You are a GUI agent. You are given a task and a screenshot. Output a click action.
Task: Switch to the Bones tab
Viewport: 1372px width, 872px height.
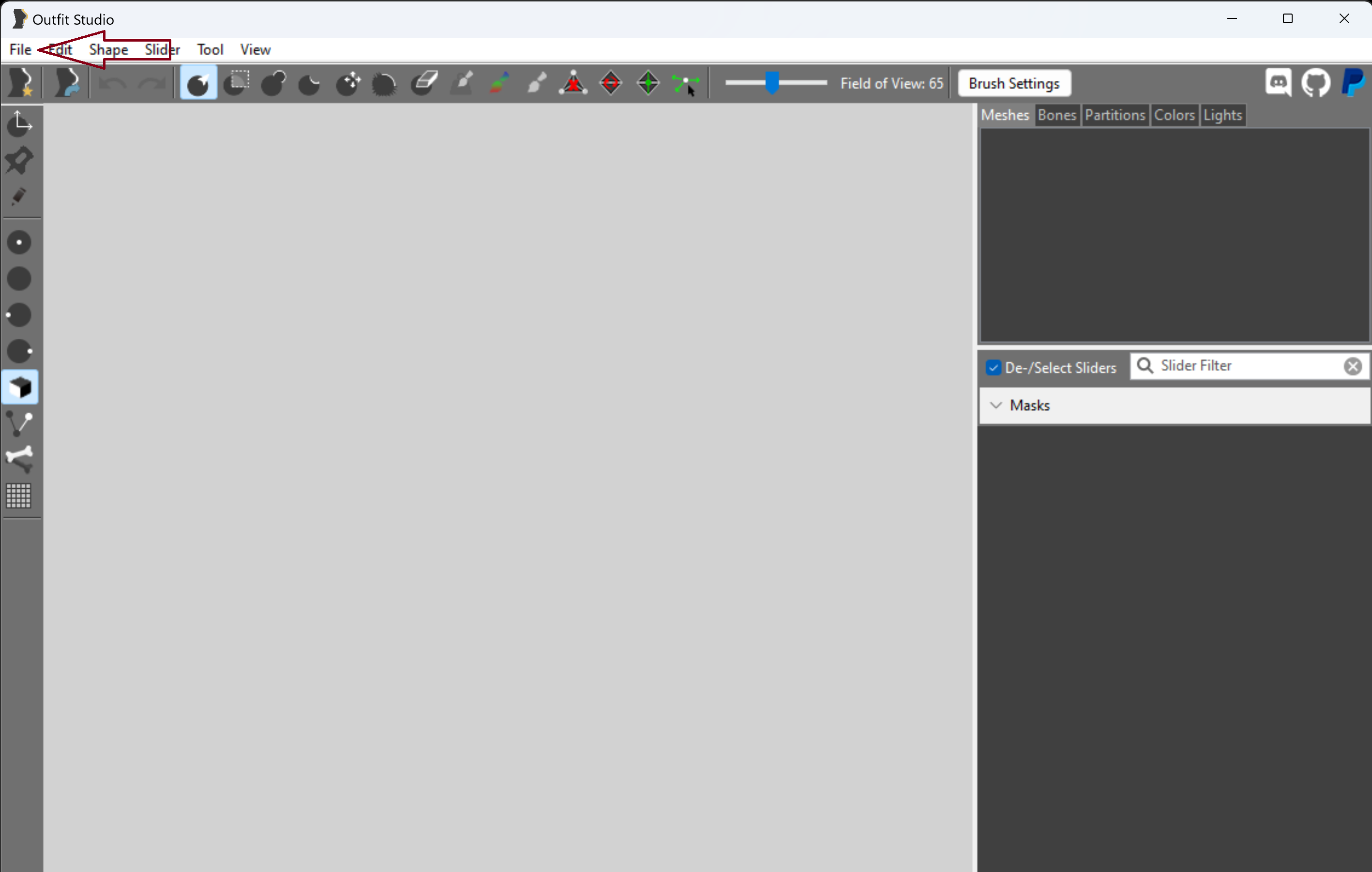pos(1056,115)
